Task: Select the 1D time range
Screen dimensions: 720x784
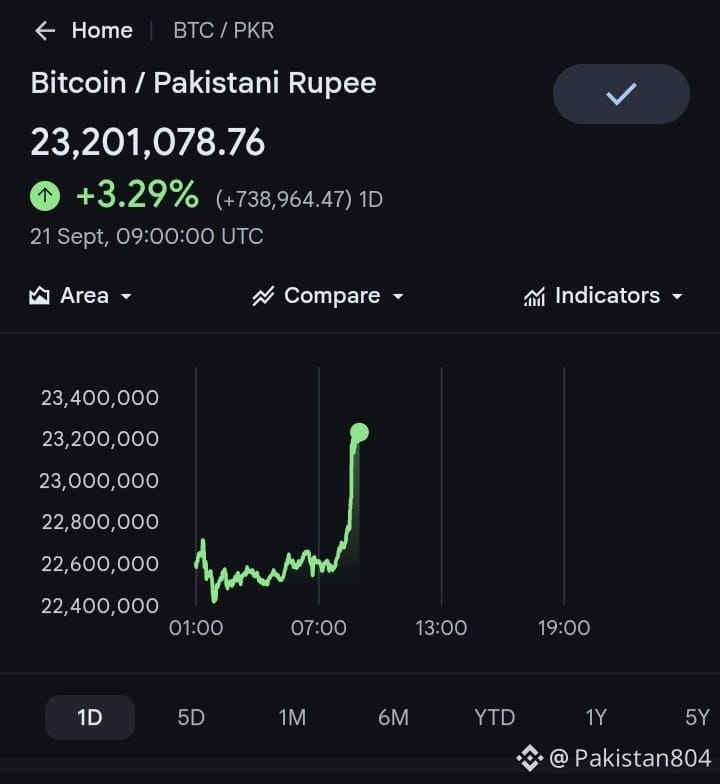Action: (90, 718)
